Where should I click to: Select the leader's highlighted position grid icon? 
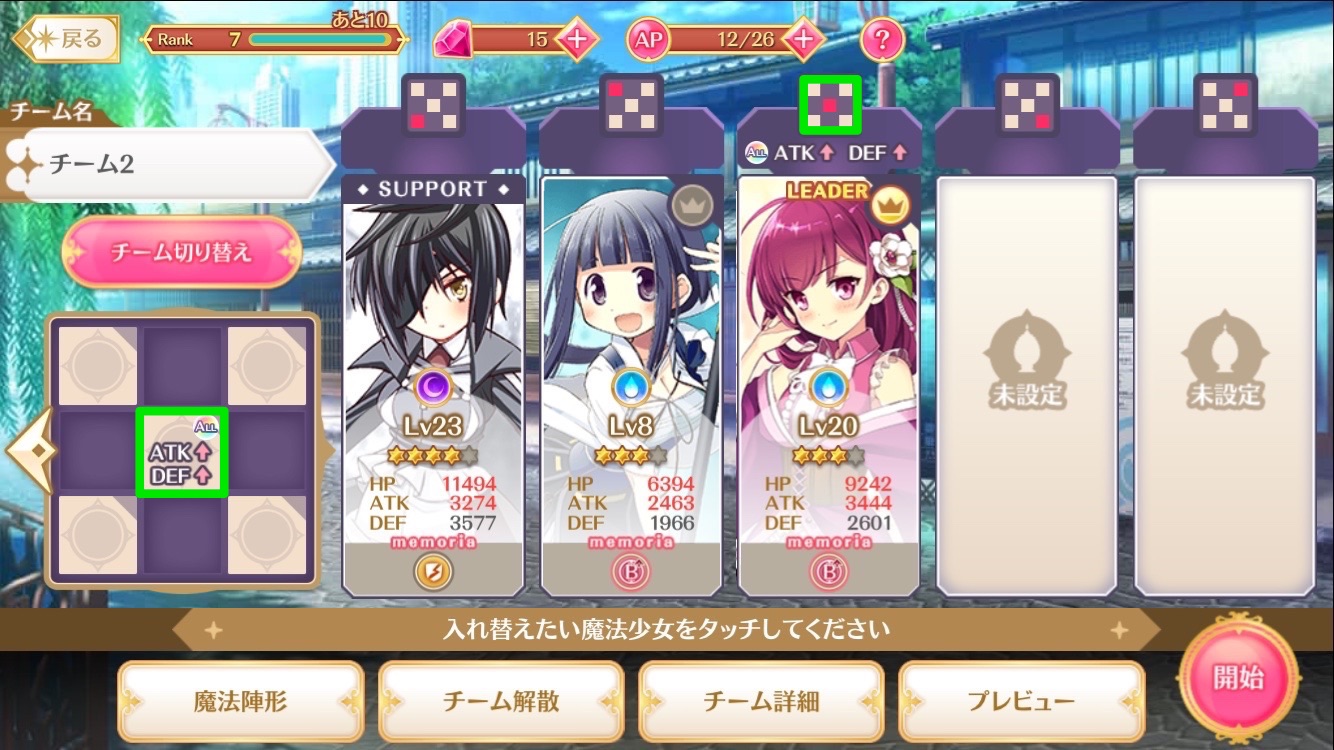tap(829, 105)
